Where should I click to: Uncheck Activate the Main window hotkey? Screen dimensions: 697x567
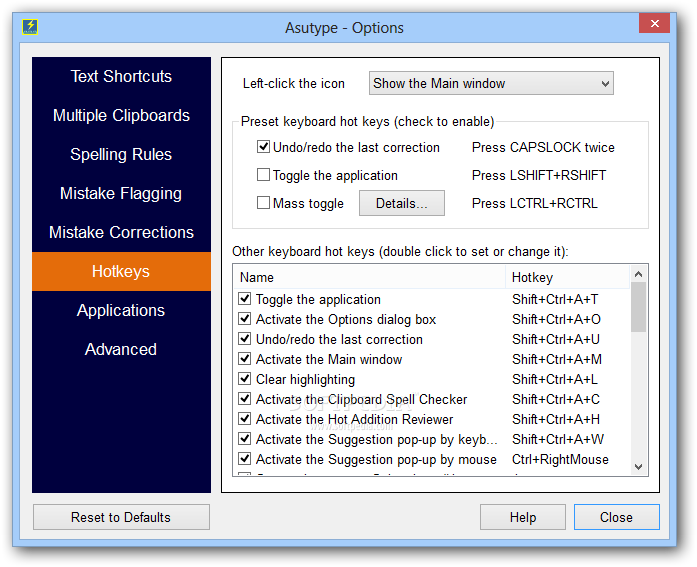[244, 359]
